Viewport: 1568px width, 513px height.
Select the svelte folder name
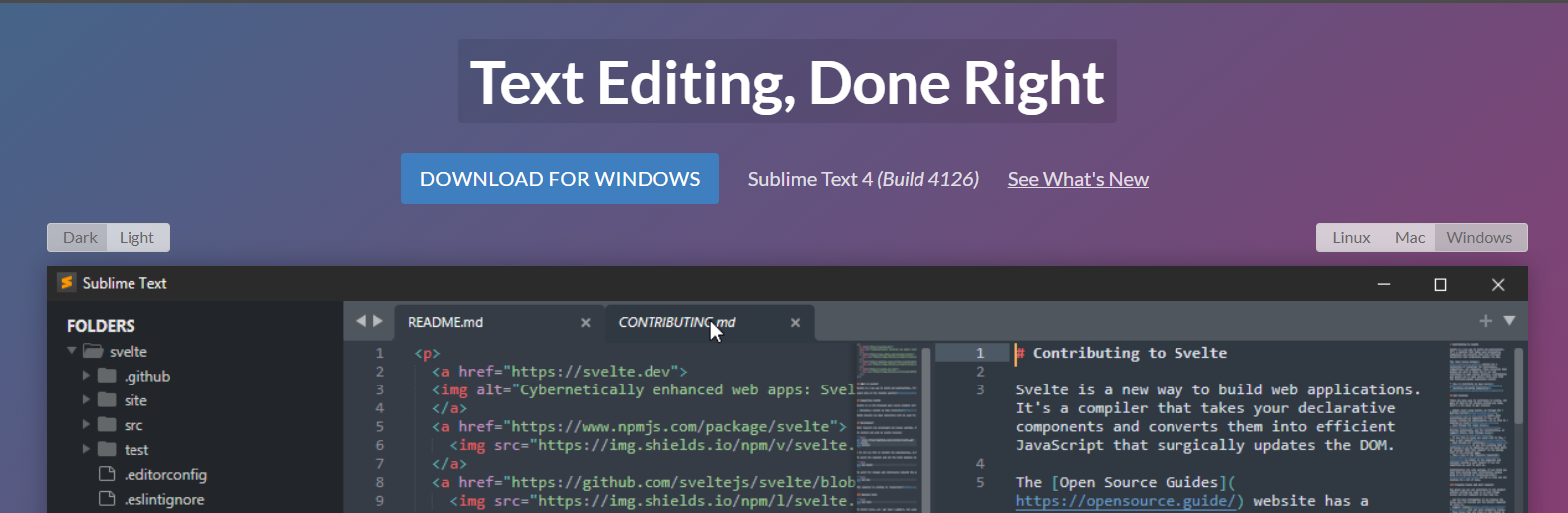pyautogui.click(x=129, y=351)
